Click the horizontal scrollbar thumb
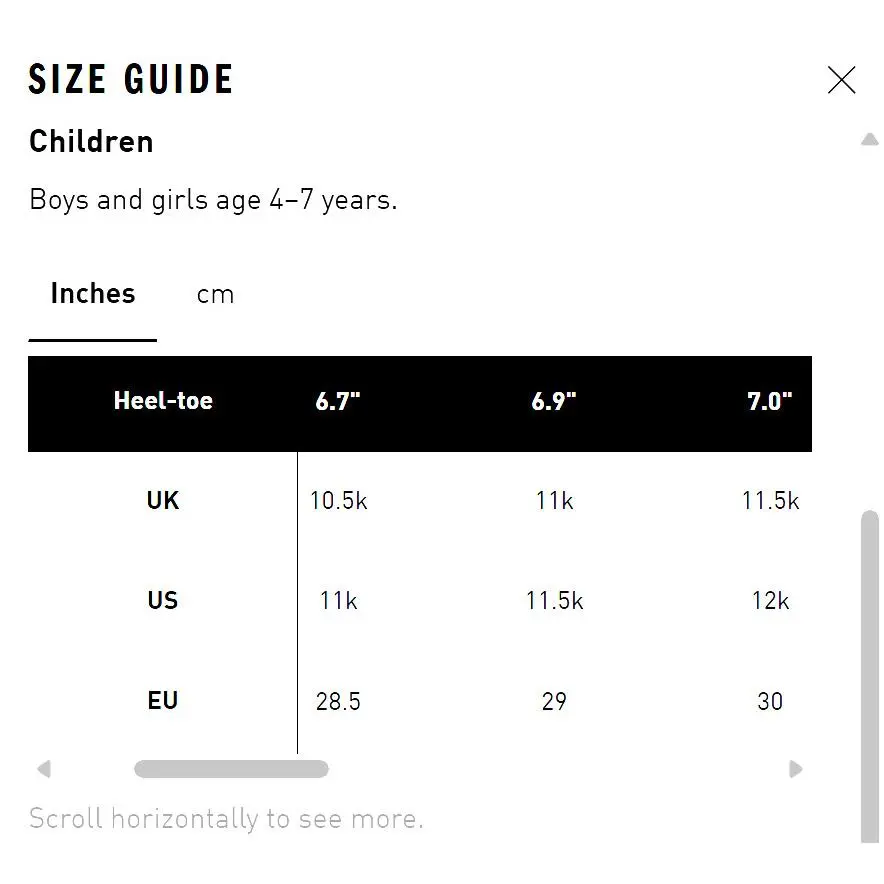The width and height of the screenshot is (884, 884). pos(231,769)
